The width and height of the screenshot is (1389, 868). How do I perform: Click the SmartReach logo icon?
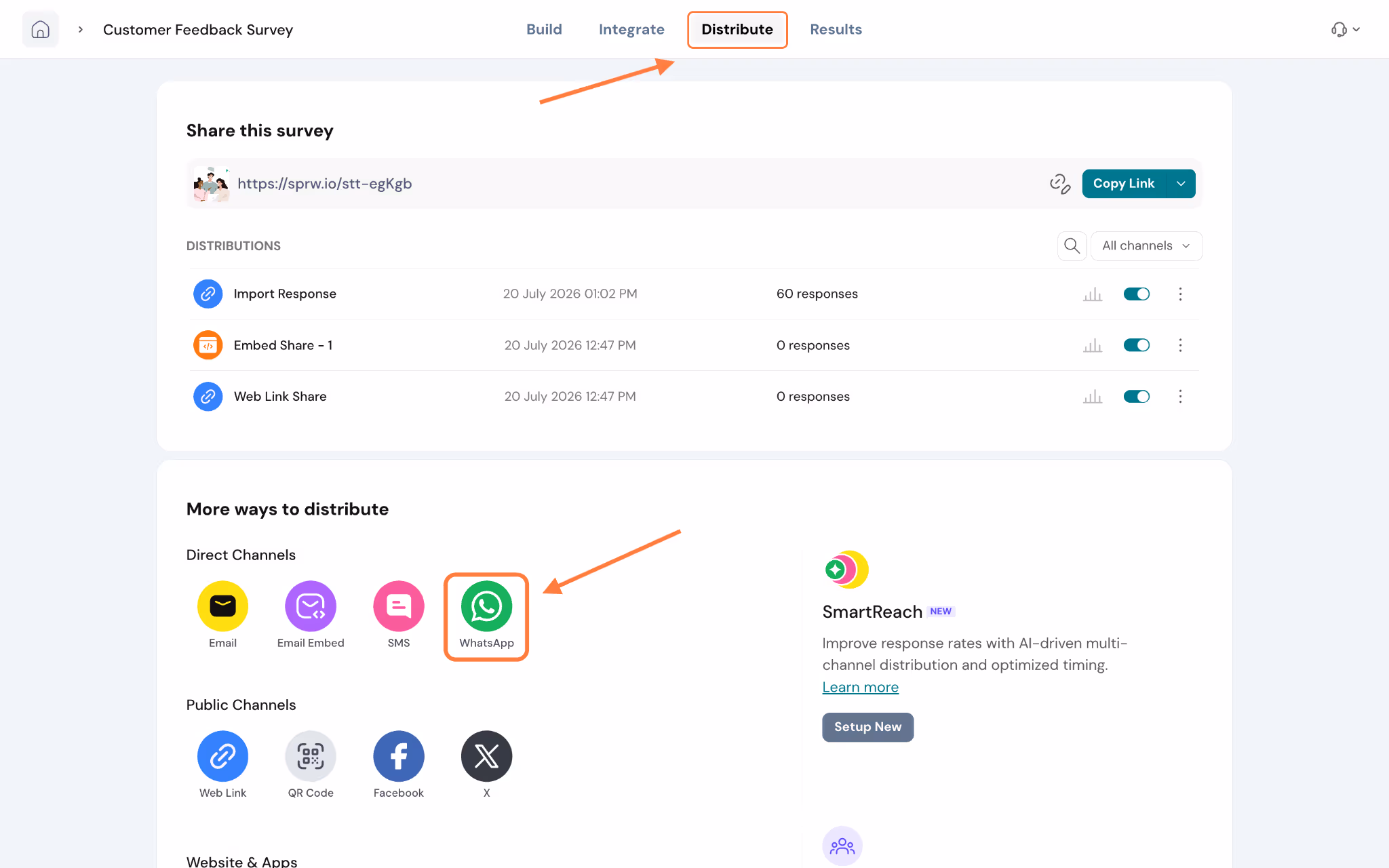click(x=846, y=570)
